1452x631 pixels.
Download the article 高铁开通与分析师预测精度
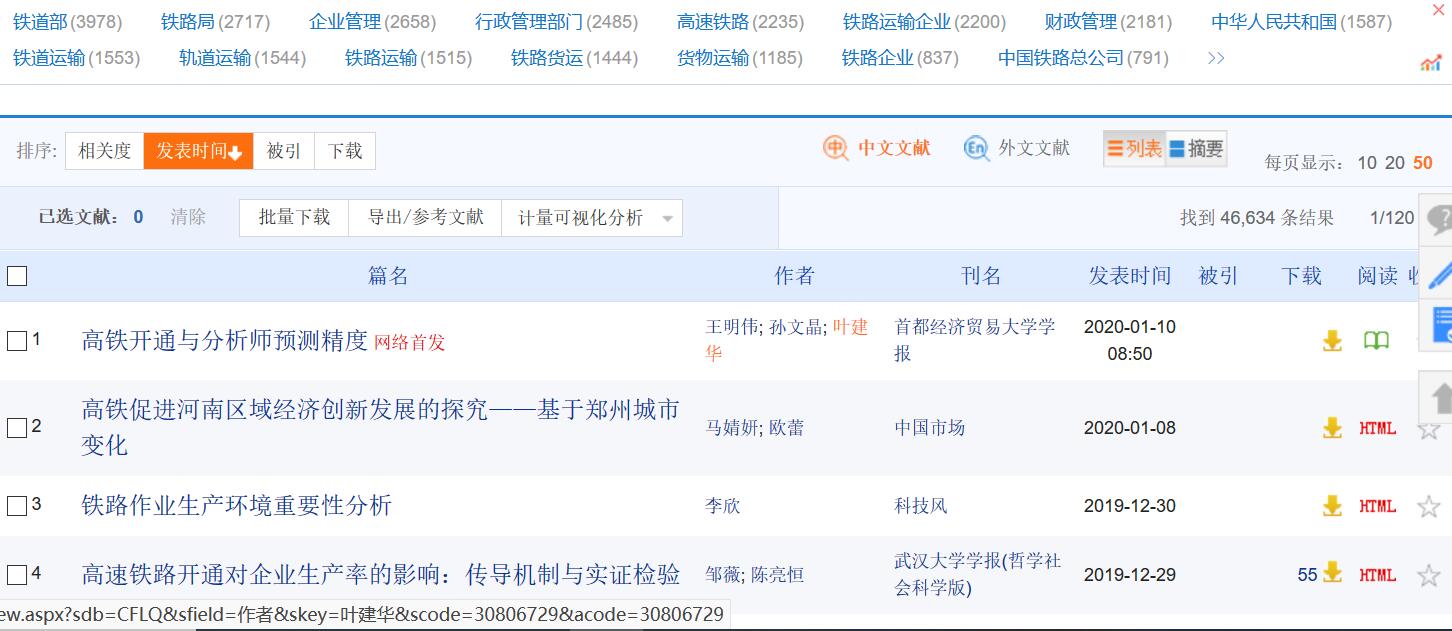coord(1332,341)
